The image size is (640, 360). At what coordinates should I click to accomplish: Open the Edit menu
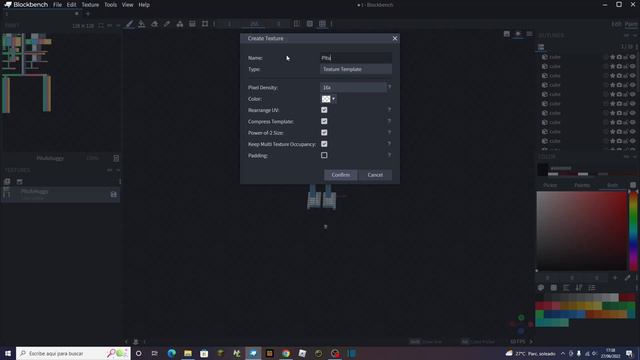tap(71, 5)
